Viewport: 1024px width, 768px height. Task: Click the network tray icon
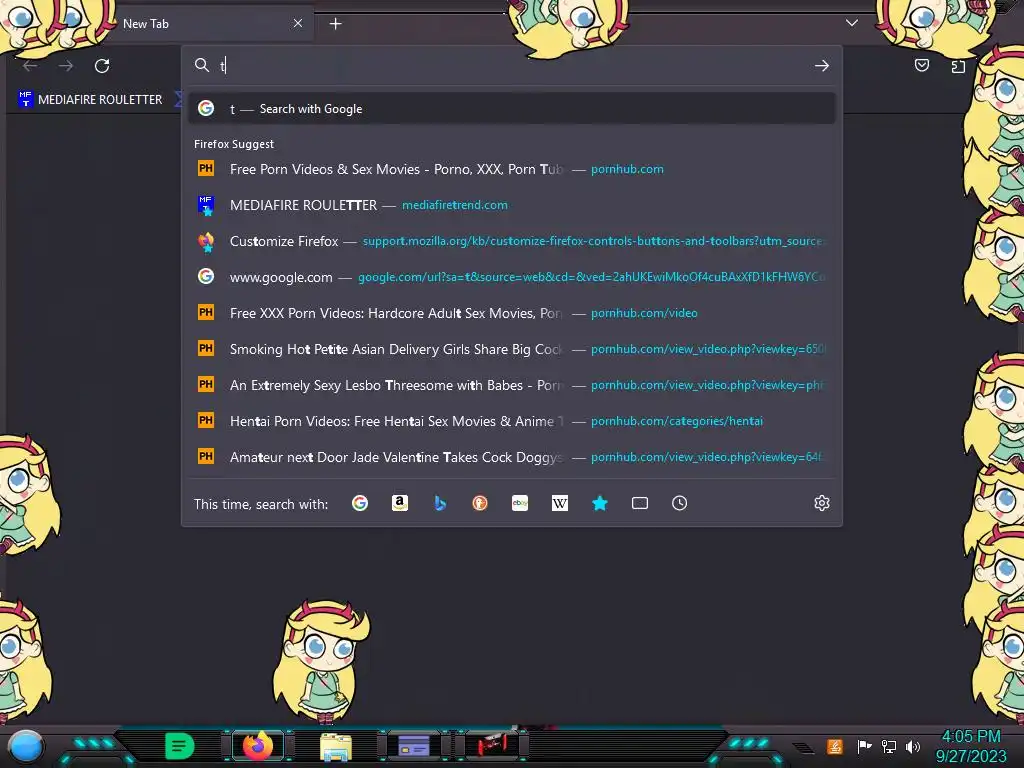point(889,746)
